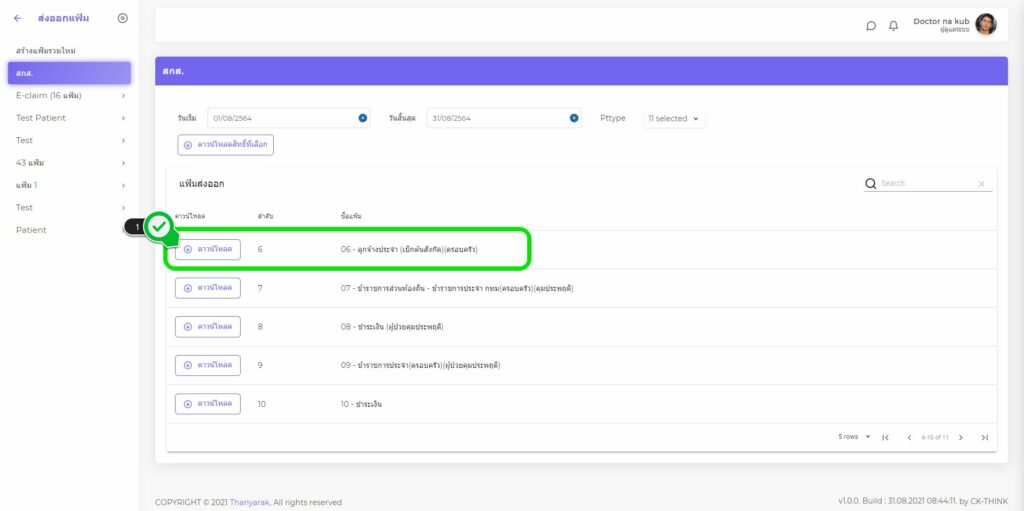Go to the next page of the table
This screenshot has width=1024, height=511.
(960, 437)
